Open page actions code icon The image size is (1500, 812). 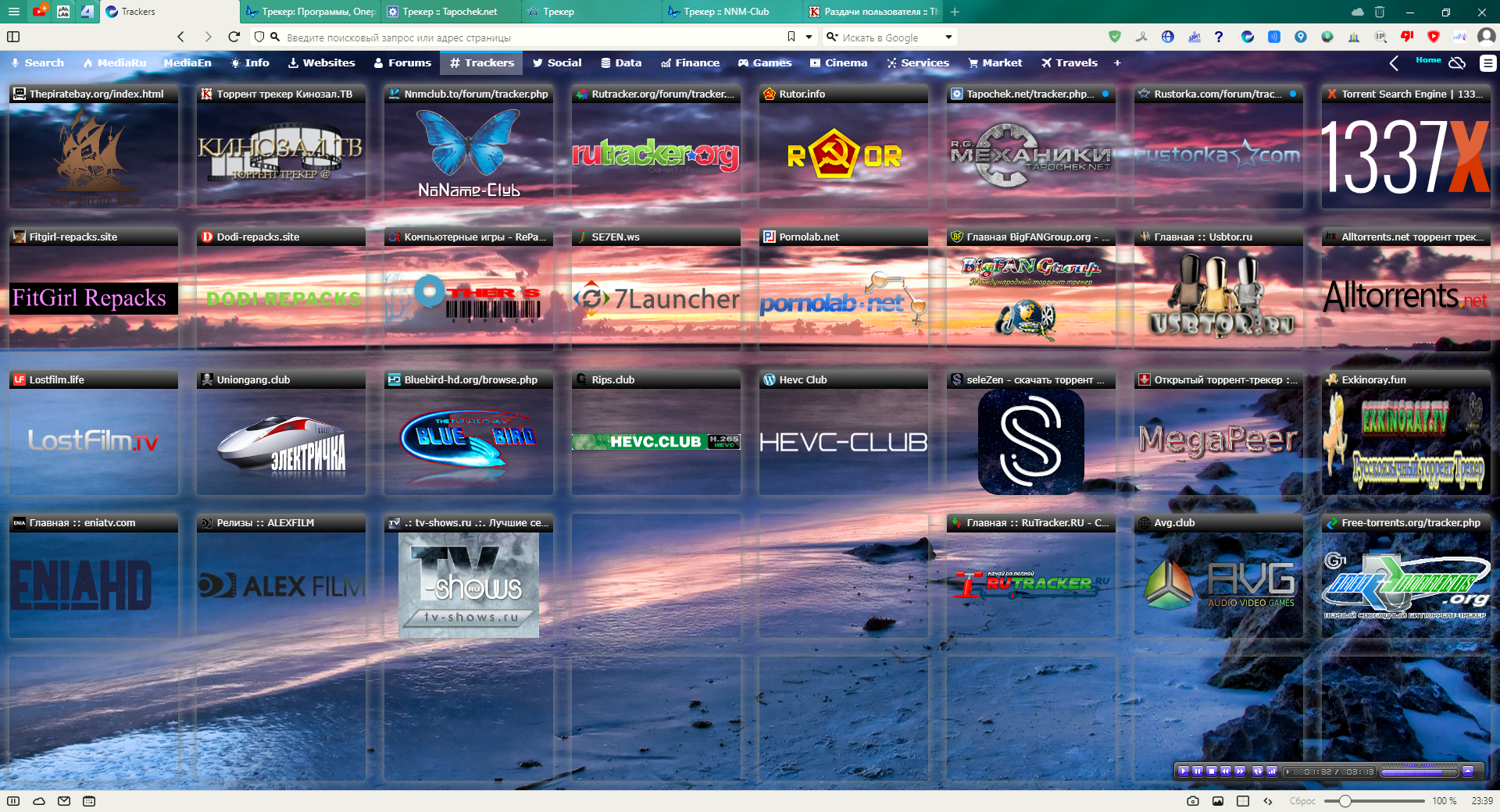1268,801
